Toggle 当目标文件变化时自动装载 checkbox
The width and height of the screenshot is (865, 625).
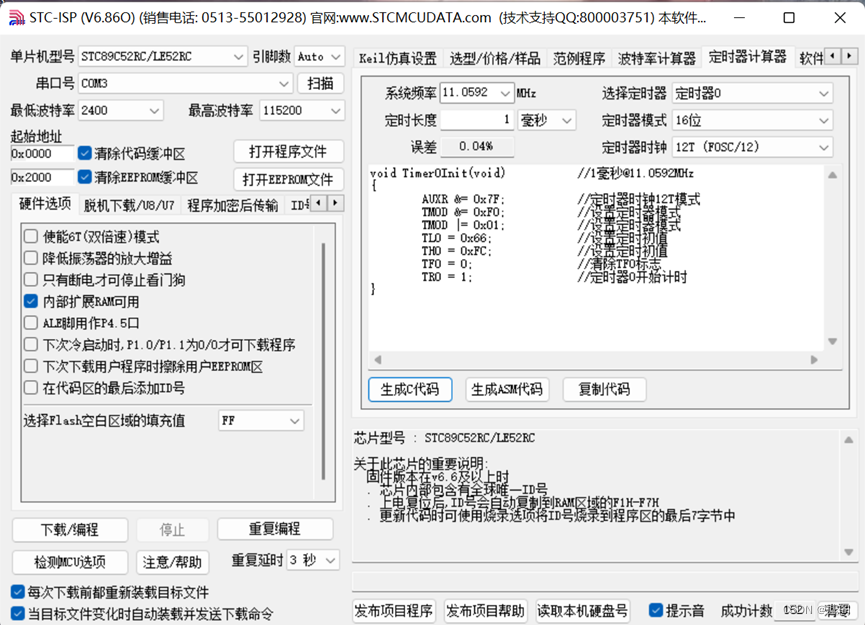pos(18,613)
